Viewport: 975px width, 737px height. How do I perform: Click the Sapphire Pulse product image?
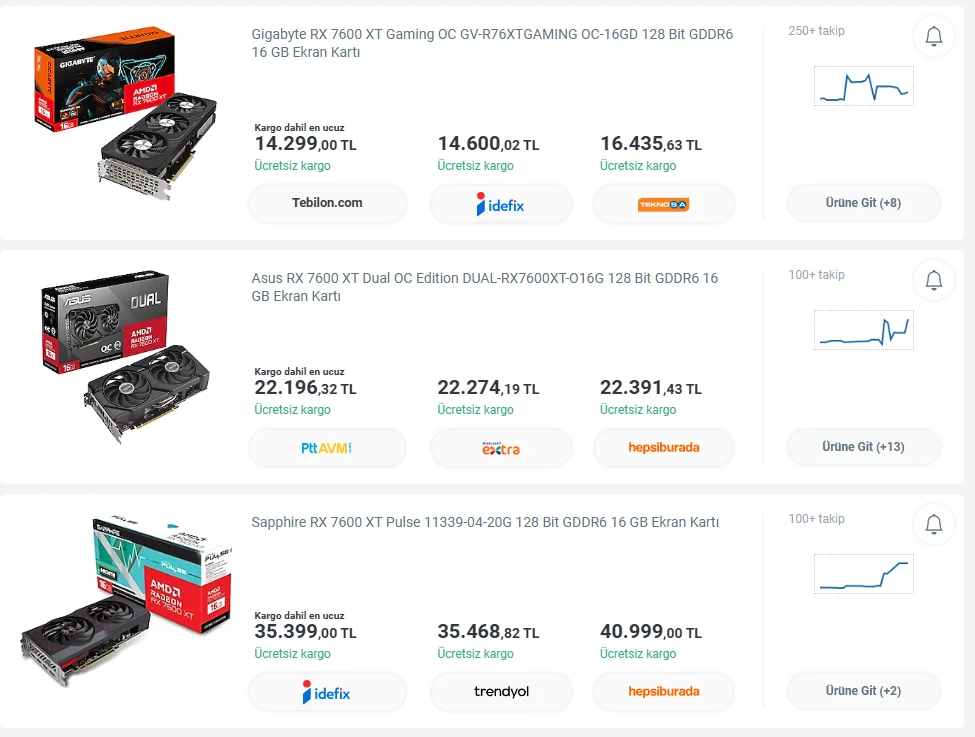(x=125, y=600)
